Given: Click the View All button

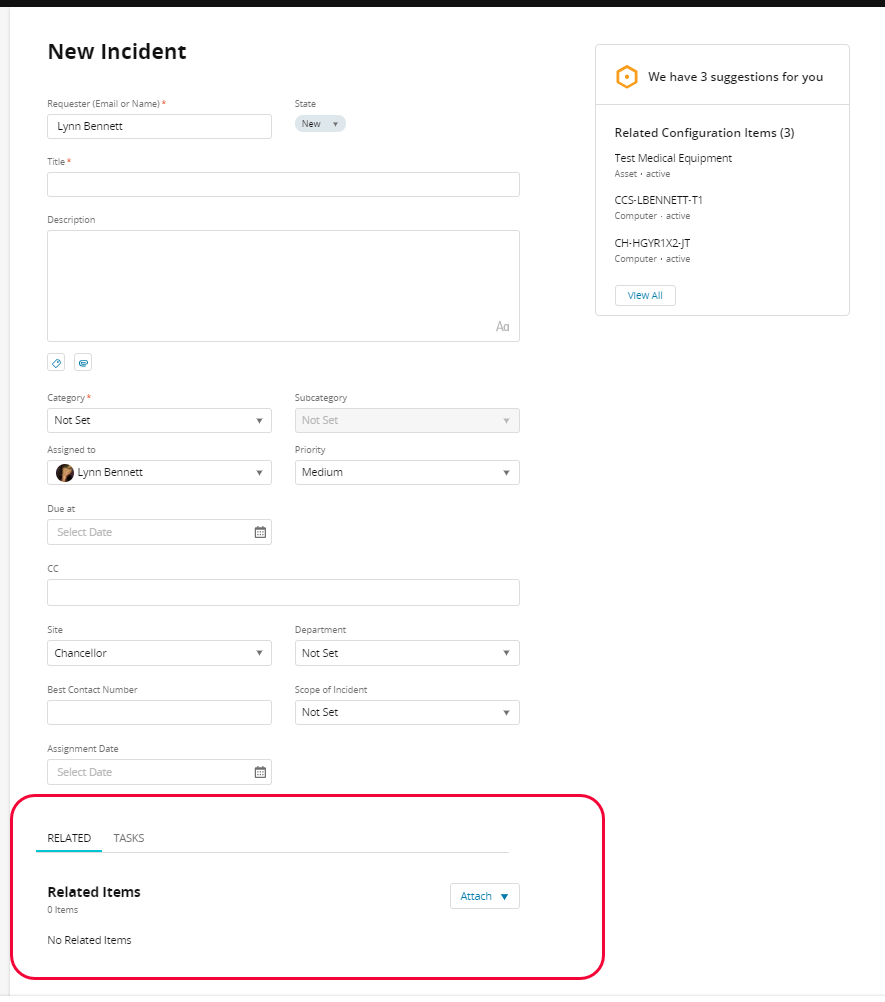Looking at the screenshot, I should coord(645,295).
